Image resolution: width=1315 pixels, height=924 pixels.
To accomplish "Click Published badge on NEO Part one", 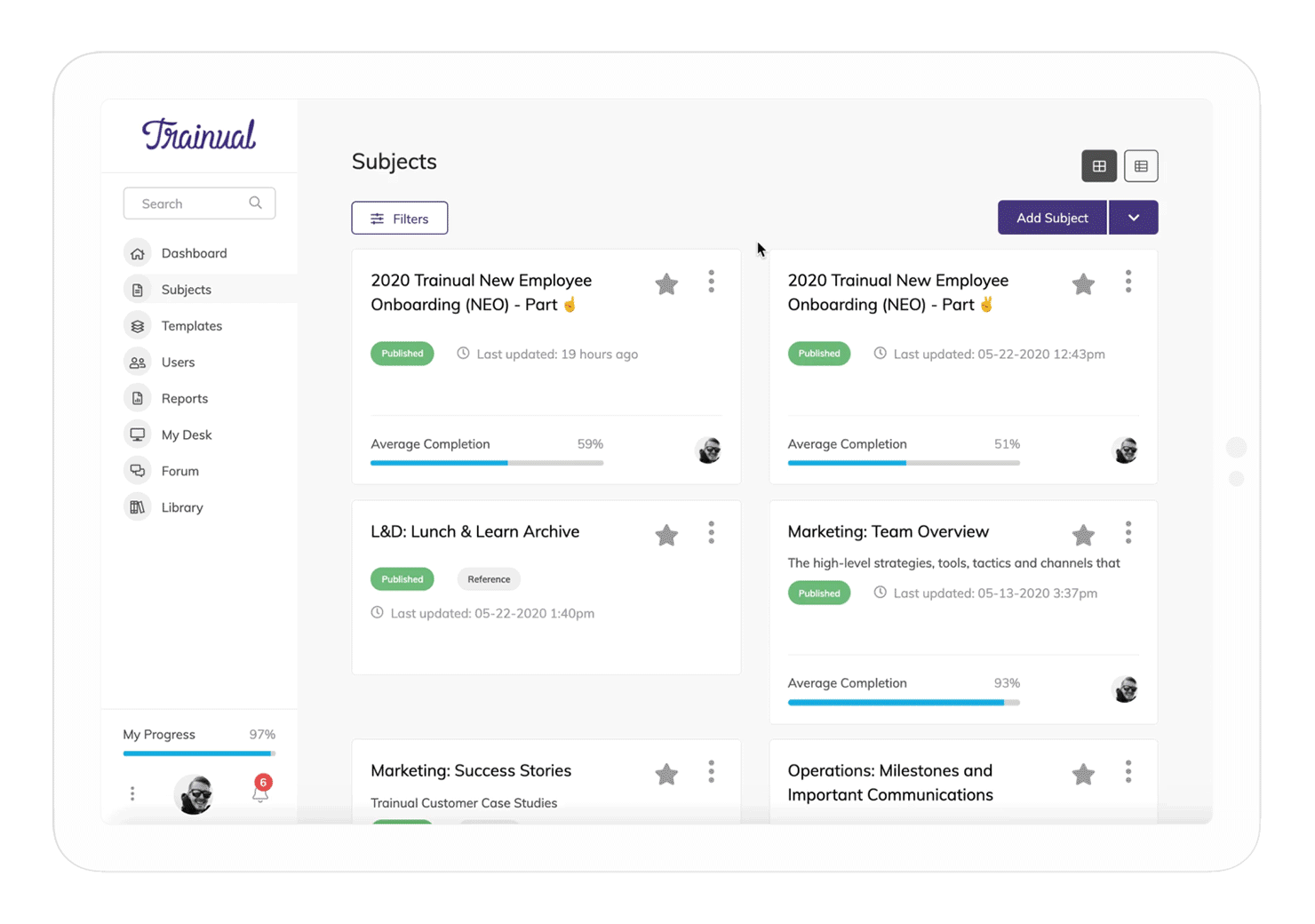I will pos(402,354).
